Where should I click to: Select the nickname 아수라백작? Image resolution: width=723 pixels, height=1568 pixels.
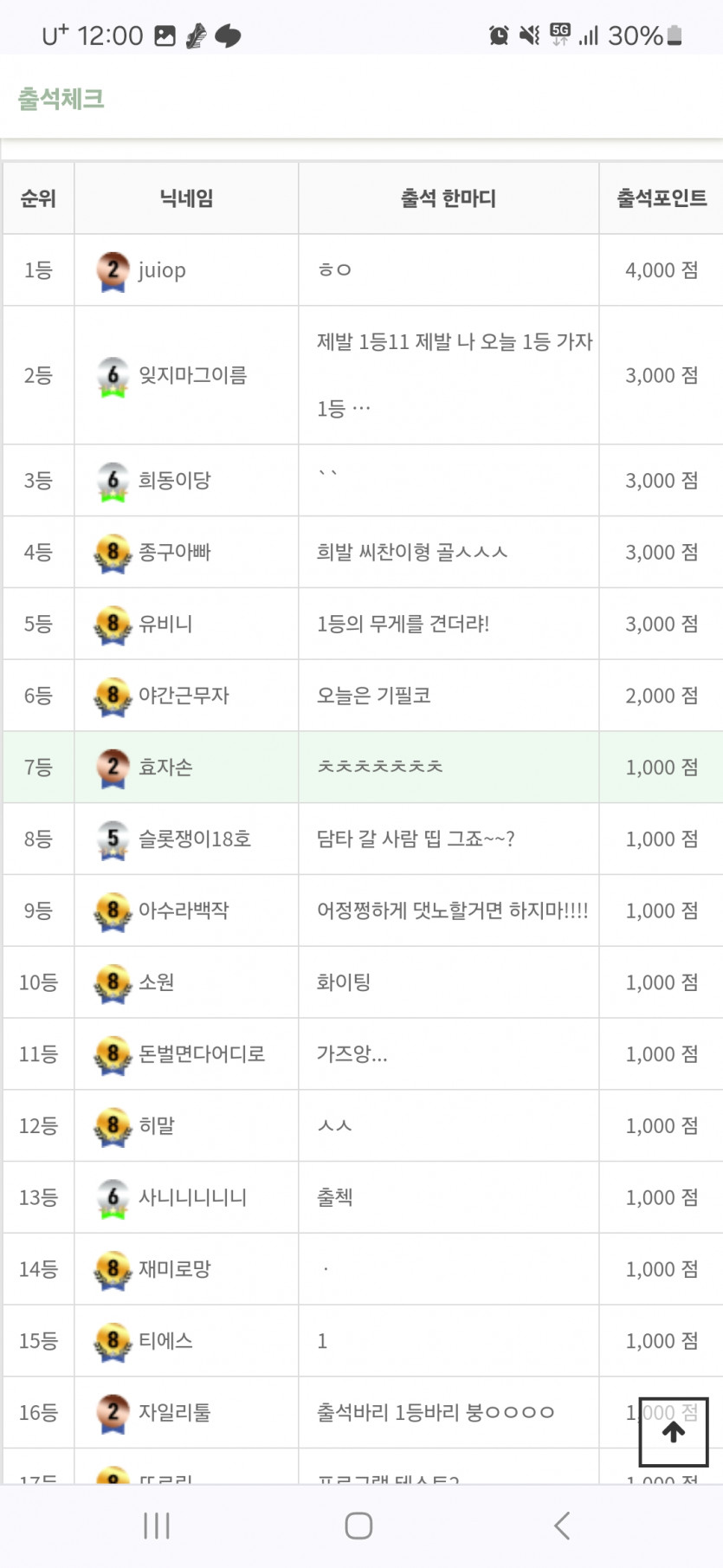[x=184, y=910]
